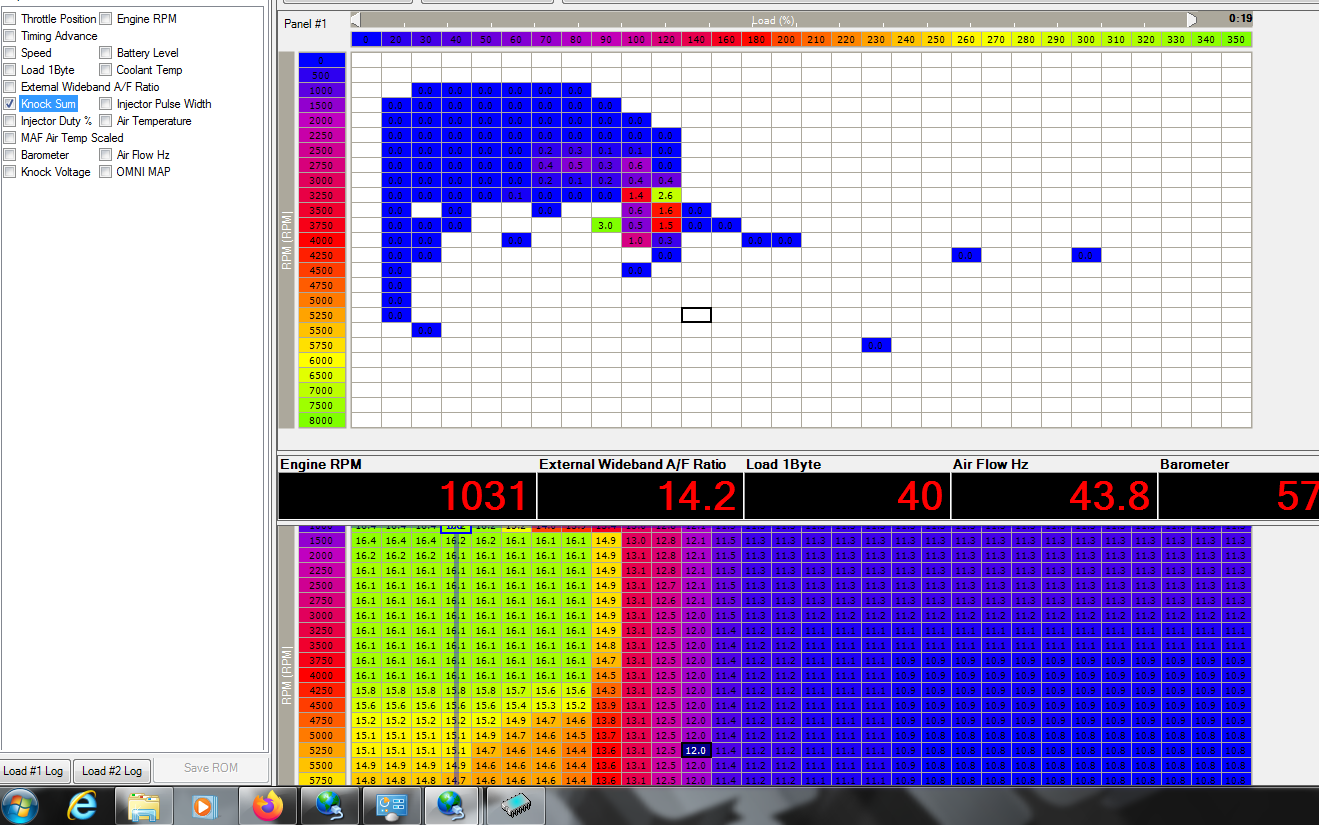Open Windows File Explorer folder icon

click(x=144, y=805)
